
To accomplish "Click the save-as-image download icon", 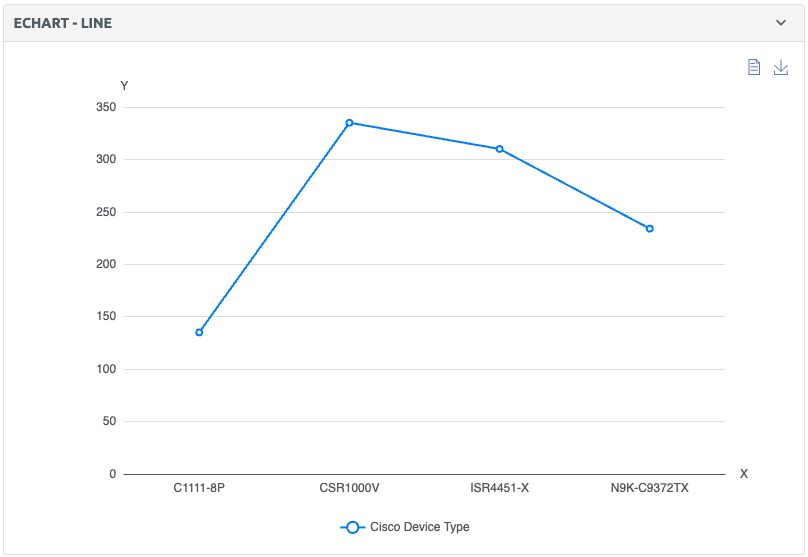I will pyautogui.click(x=781, y=68).
